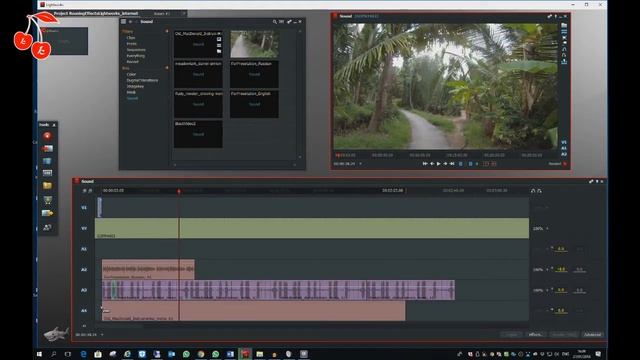
Task: Select the Clips filter
Action: 131,38
